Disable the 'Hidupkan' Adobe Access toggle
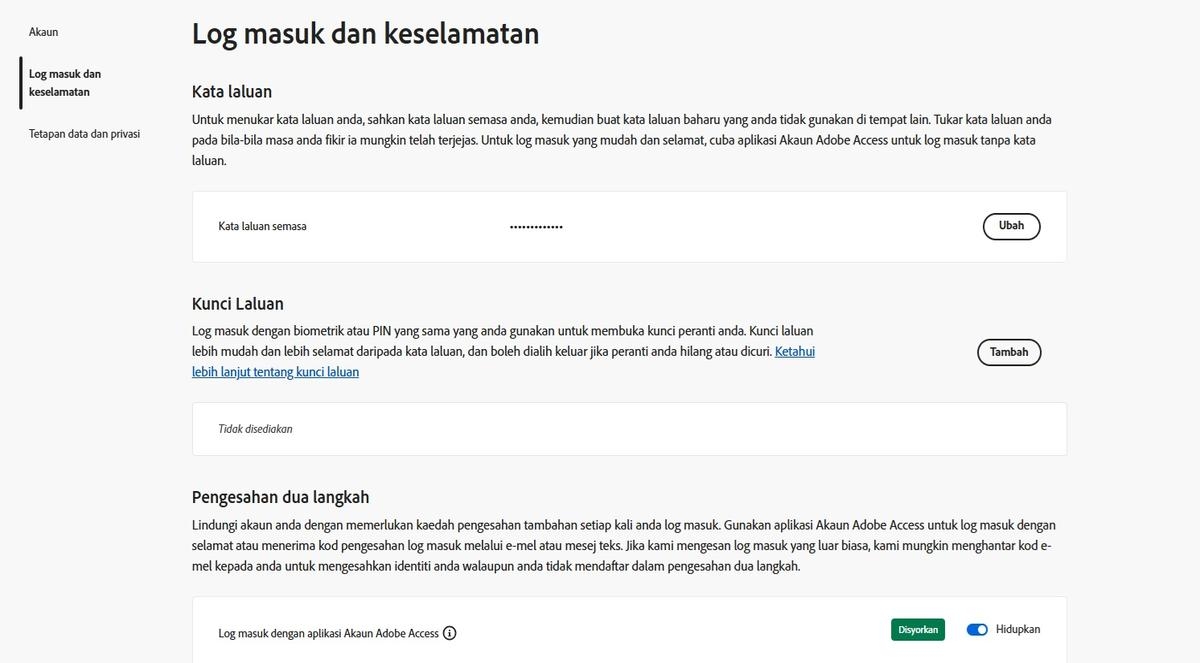The width and height of the screenshot is (1200, 663). tap(977, 629)
